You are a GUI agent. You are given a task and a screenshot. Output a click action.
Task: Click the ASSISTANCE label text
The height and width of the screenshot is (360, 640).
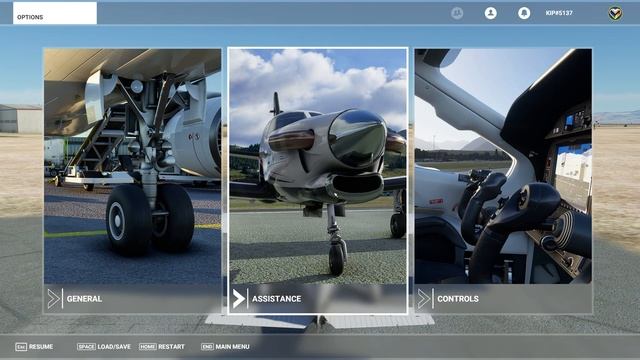276,299
